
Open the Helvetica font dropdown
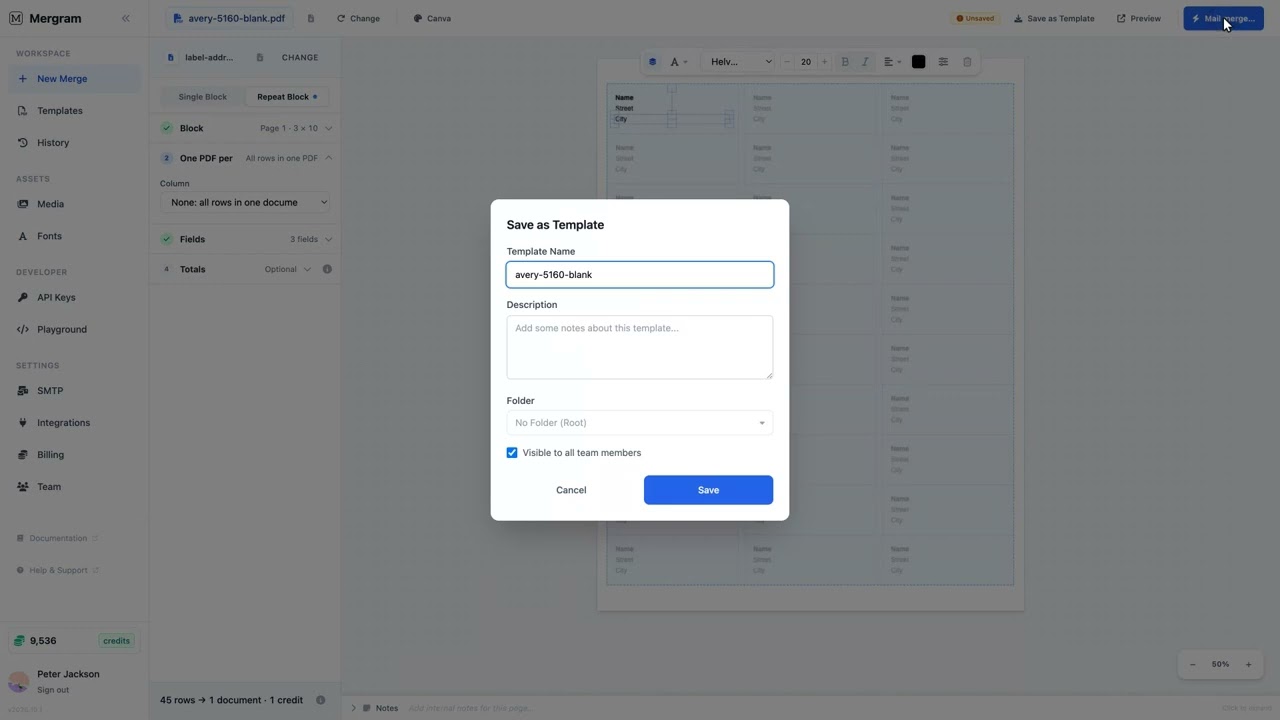coord(740,62)
